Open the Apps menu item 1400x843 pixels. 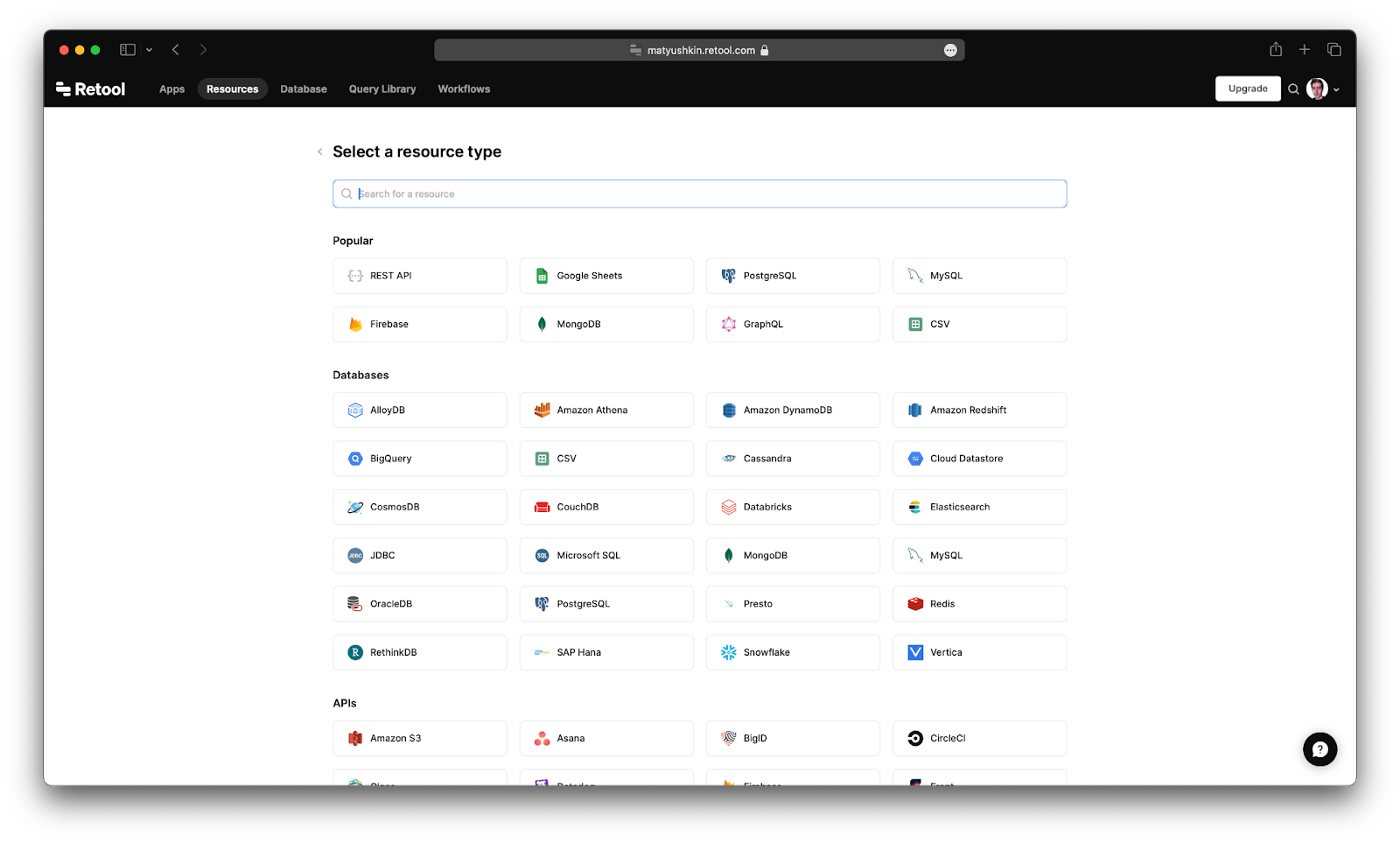(172, 89)
